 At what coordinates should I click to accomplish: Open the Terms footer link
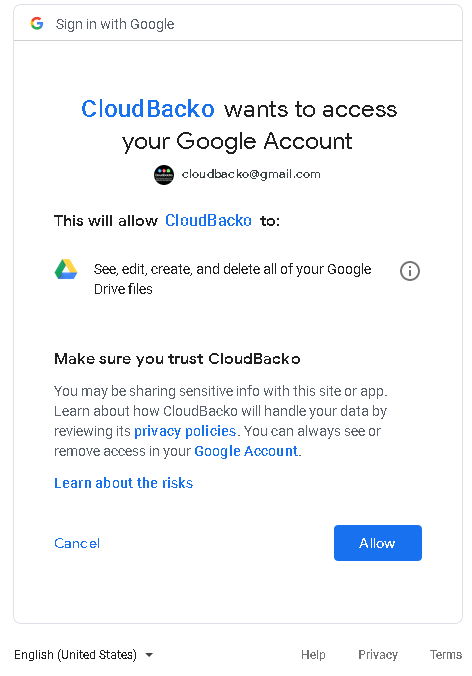coord(446,654)
